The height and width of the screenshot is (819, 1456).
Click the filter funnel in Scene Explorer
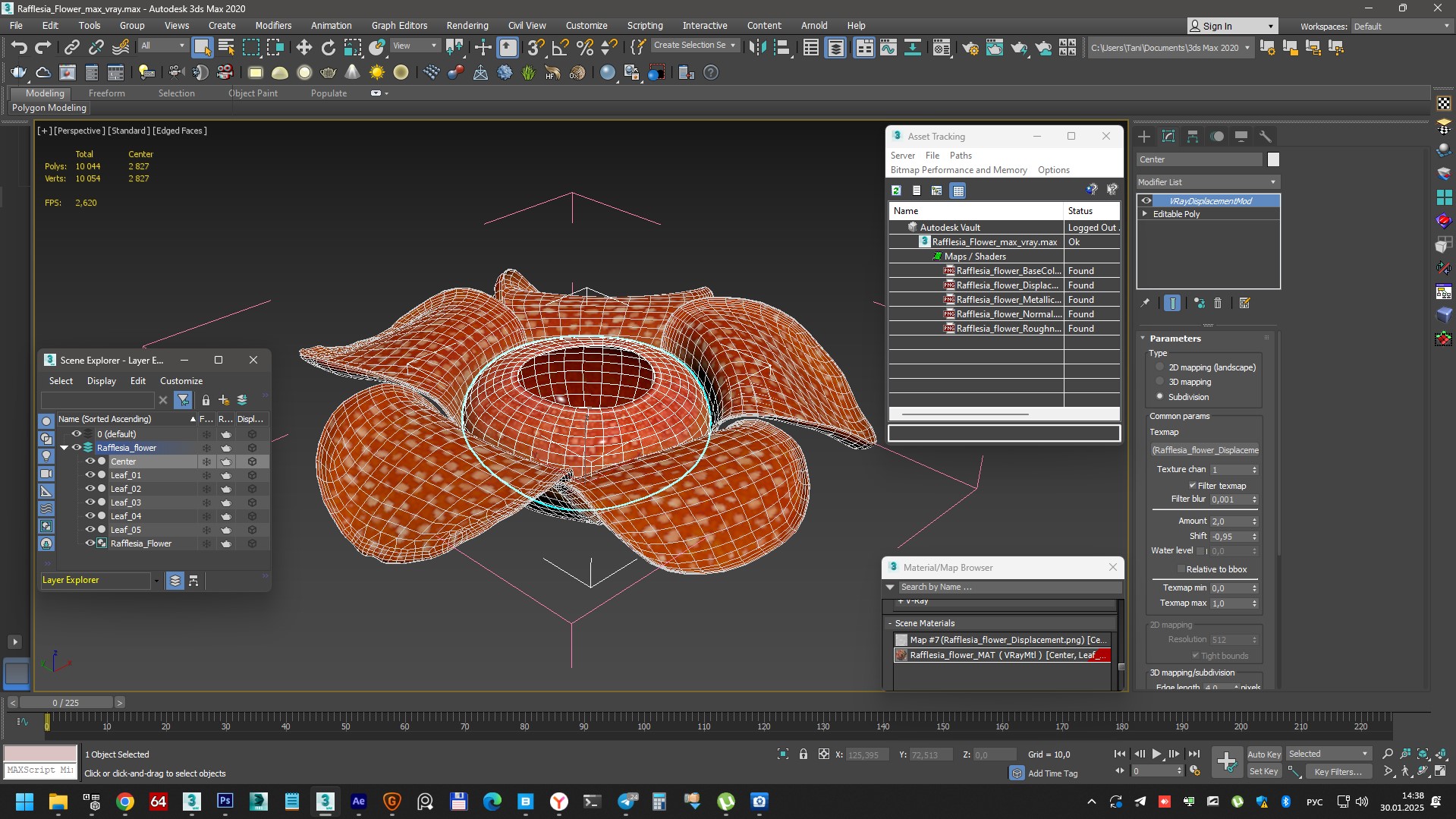point(183,400)
